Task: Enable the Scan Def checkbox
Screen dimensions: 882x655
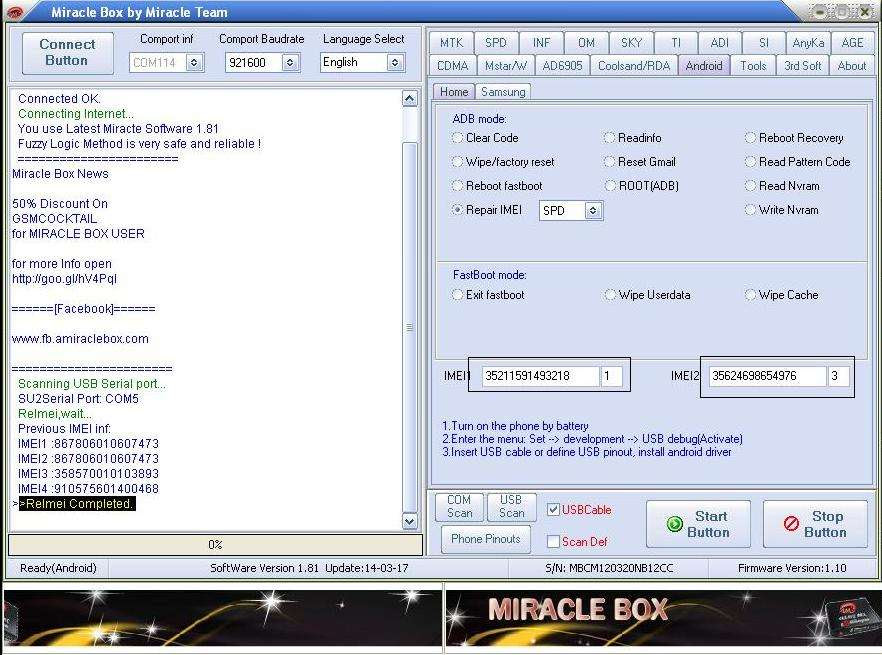Action: (x=554, y=541)
